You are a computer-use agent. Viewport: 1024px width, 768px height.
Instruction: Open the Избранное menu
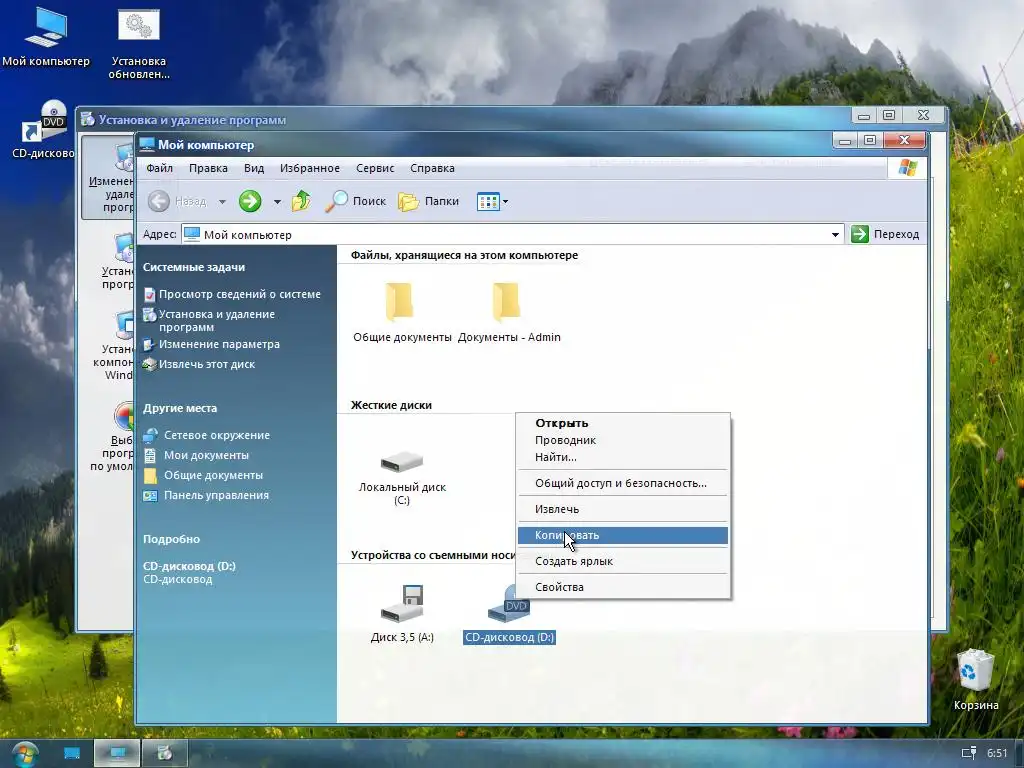310,168
